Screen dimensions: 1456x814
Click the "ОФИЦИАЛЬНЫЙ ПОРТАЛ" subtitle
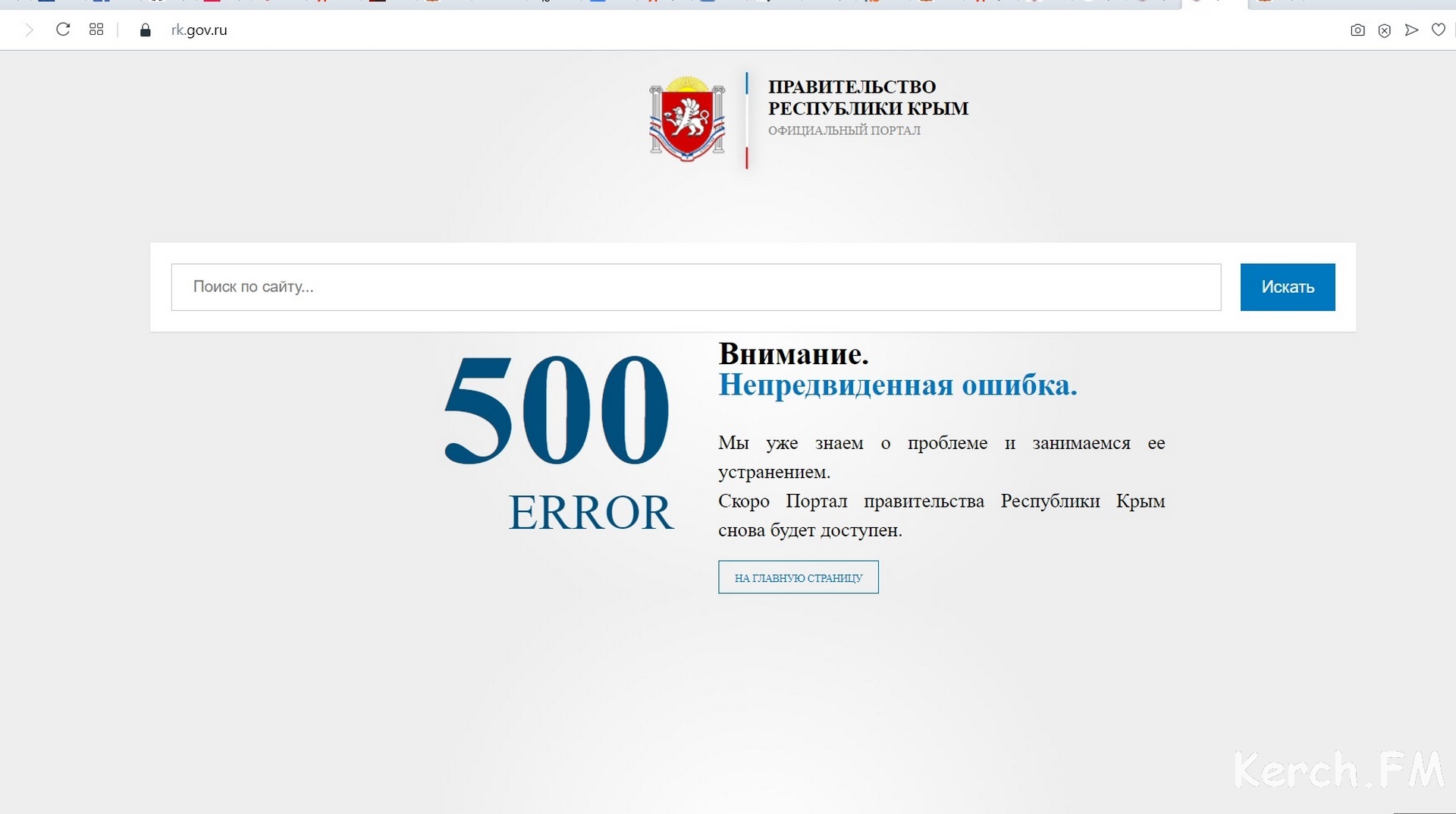(x=844, y=130)
